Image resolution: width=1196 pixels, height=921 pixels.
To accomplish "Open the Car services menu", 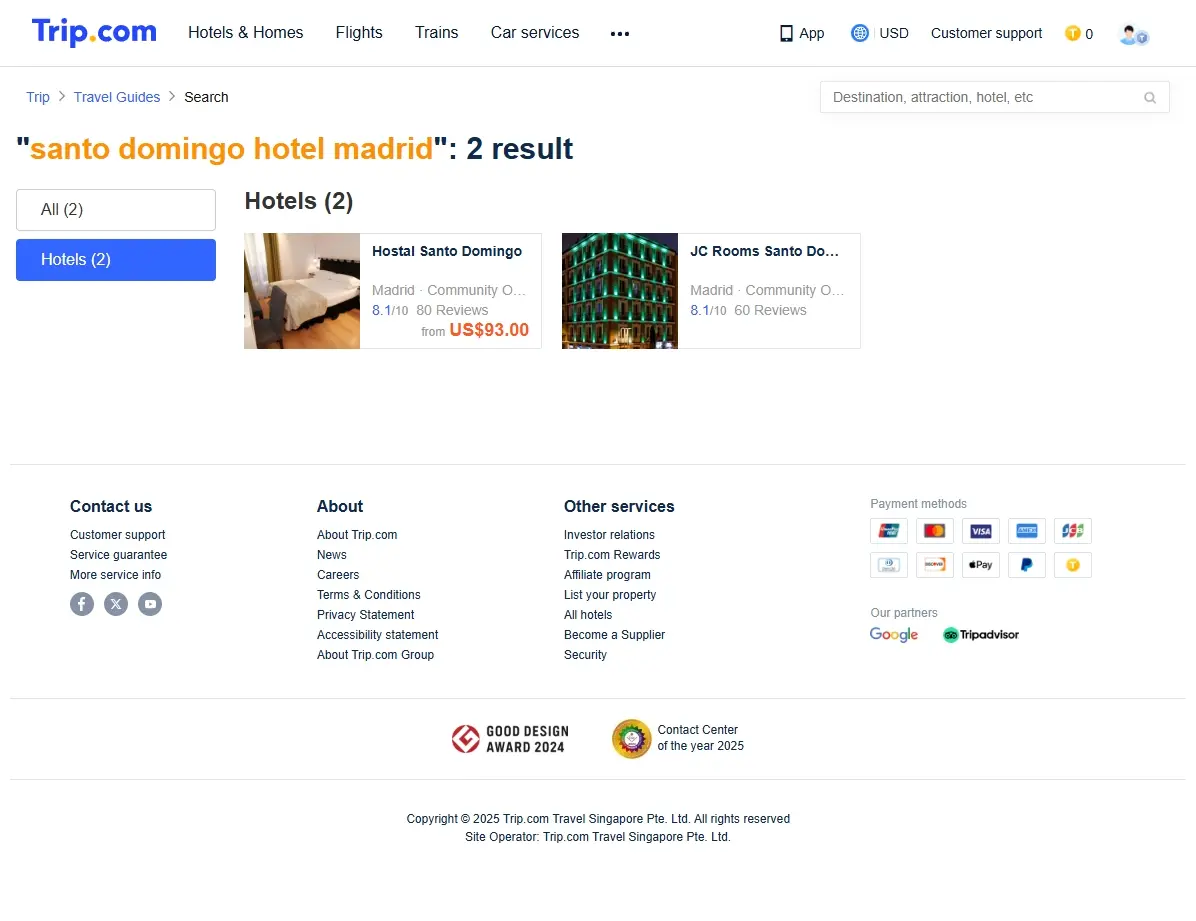I will [535, 33].
